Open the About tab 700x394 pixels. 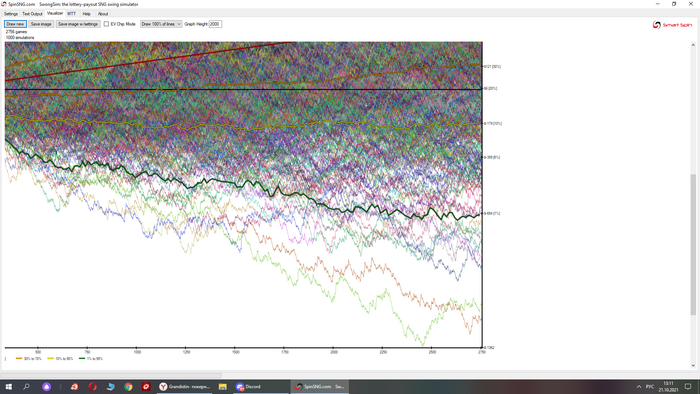point(103,14)
